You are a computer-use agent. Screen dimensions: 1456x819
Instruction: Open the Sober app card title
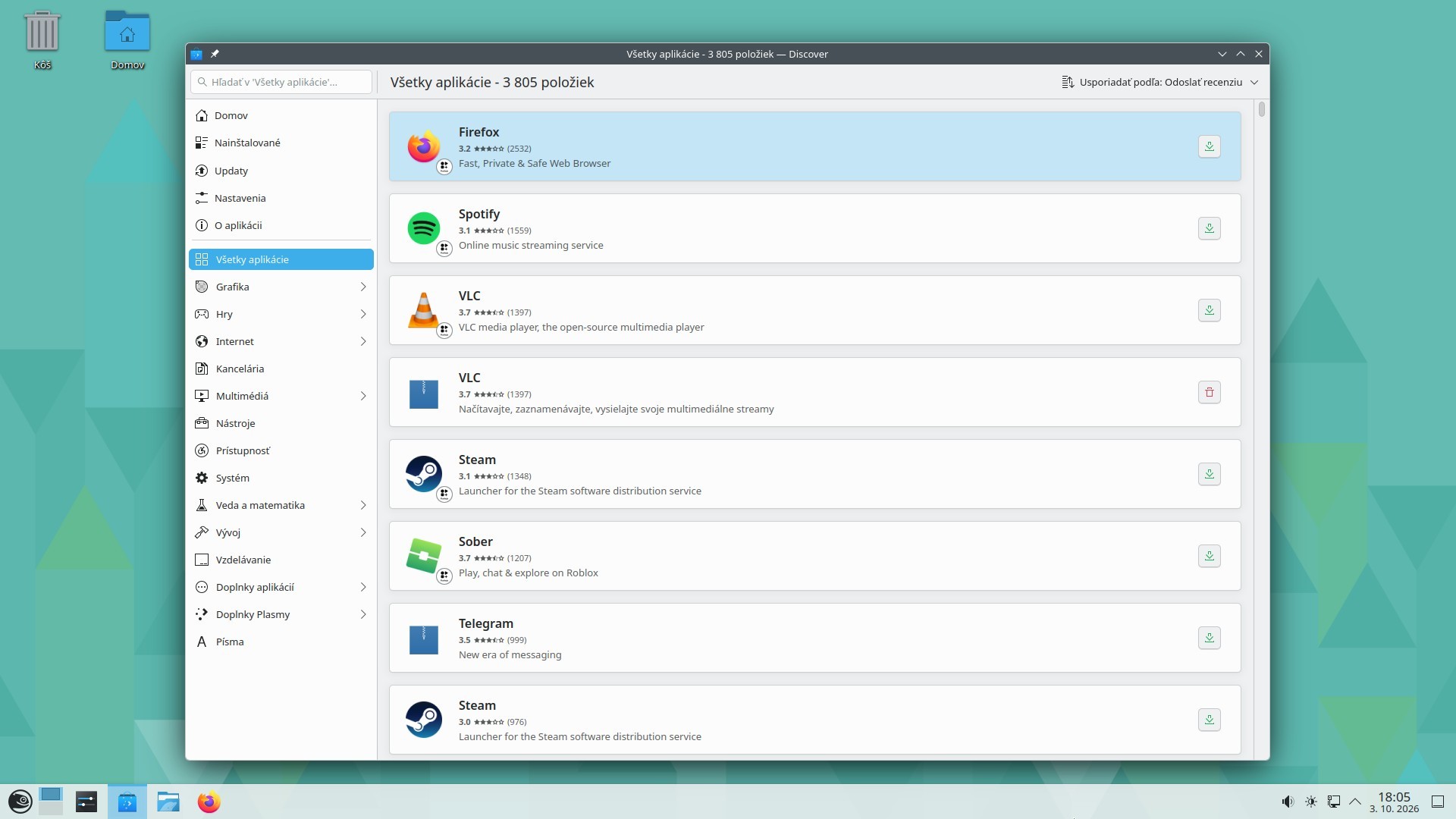click(475, 541)
